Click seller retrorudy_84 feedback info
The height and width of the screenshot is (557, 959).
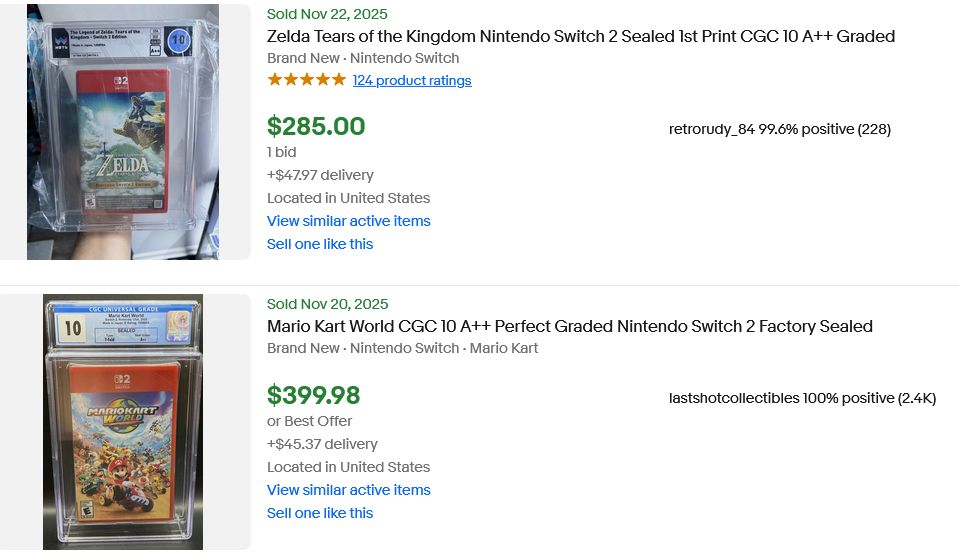pos(779,129)
